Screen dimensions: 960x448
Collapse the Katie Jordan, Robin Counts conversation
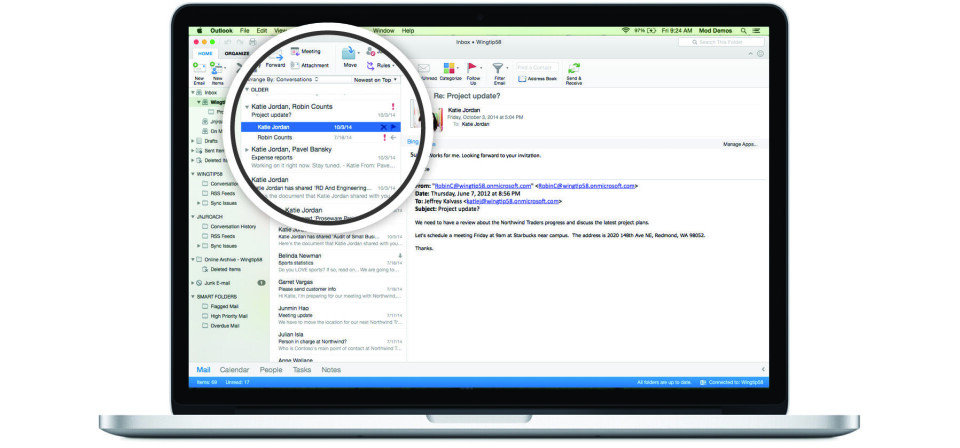(x=247, y=106)
